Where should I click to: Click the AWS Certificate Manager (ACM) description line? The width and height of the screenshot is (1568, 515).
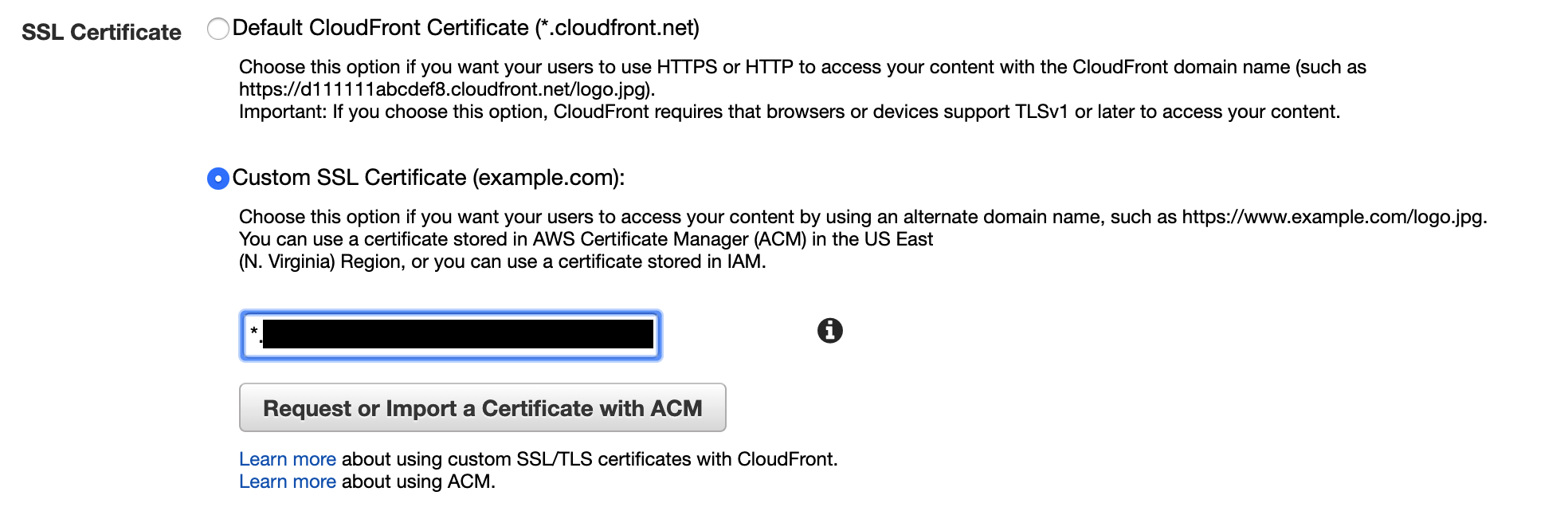[586, 239]
